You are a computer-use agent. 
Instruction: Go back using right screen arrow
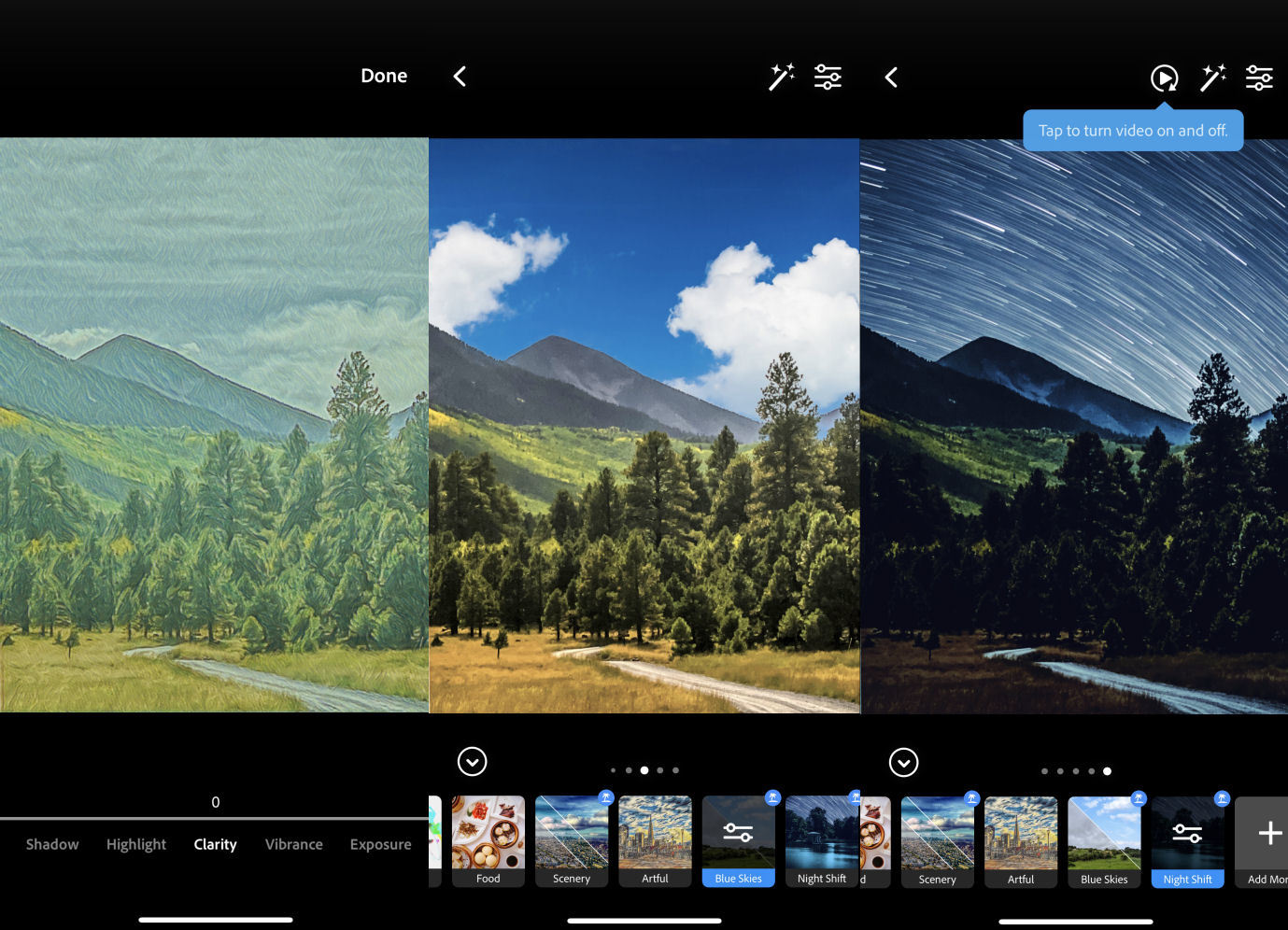click(x=891, y=77)
